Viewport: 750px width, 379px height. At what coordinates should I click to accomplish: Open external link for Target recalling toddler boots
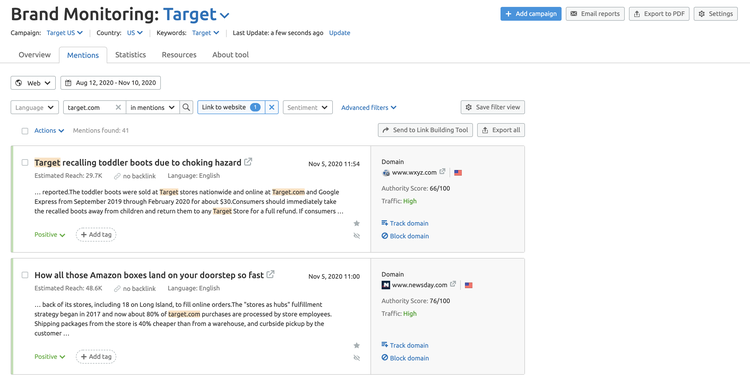coord(248,162)
